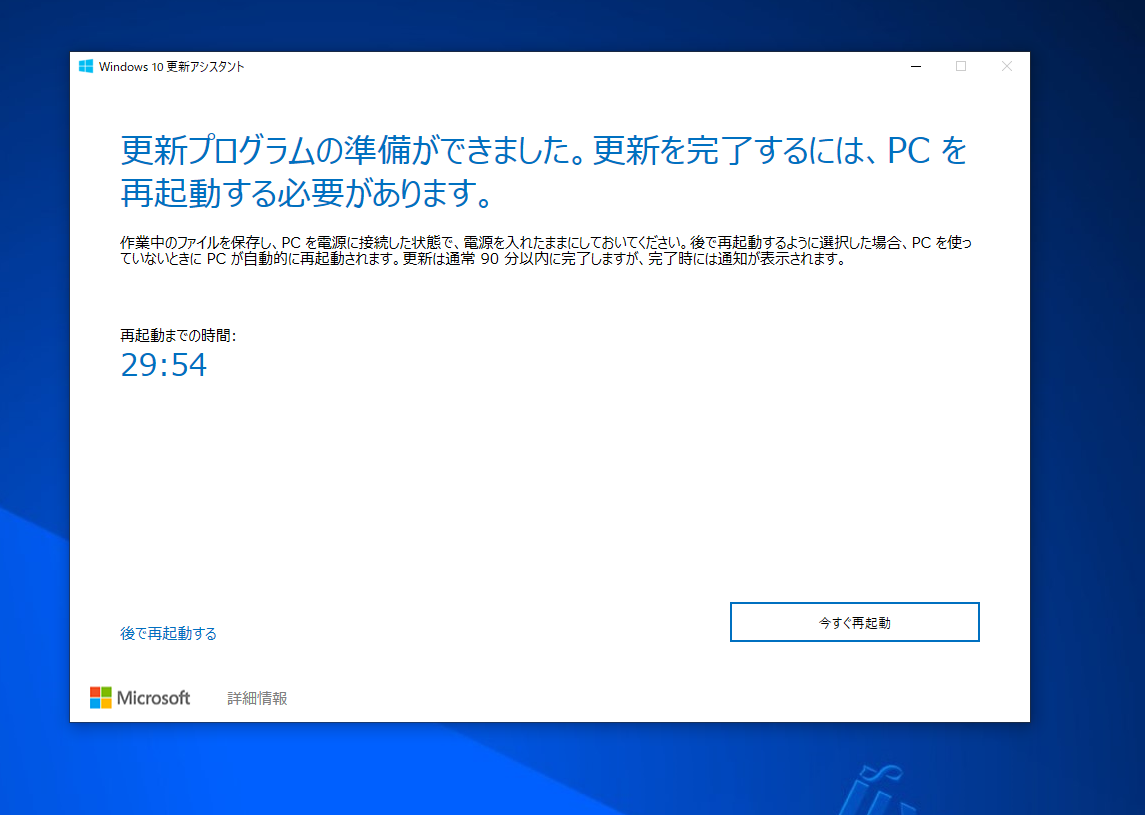1145x815 pixels.
Task: Click the four-color Microsoft logo
Action: pyautogui.click(x=100, y=698)
